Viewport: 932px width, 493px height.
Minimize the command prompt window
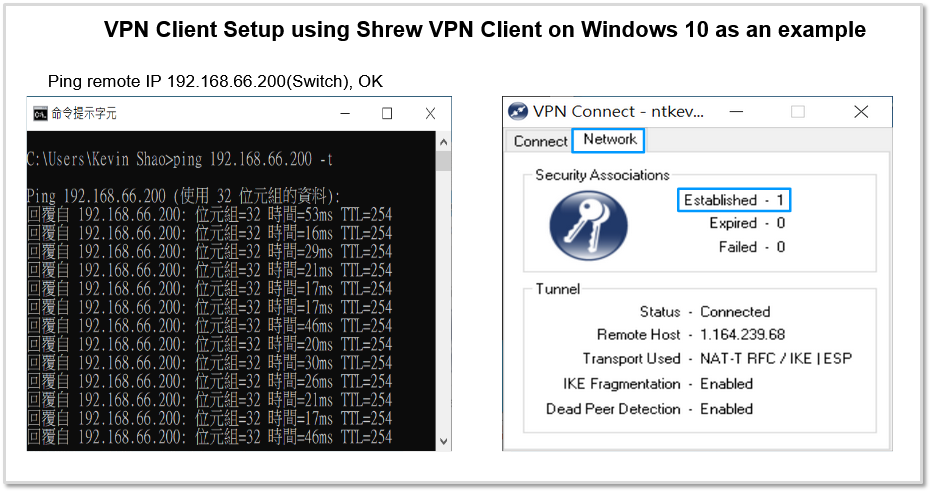coord(345,113)
